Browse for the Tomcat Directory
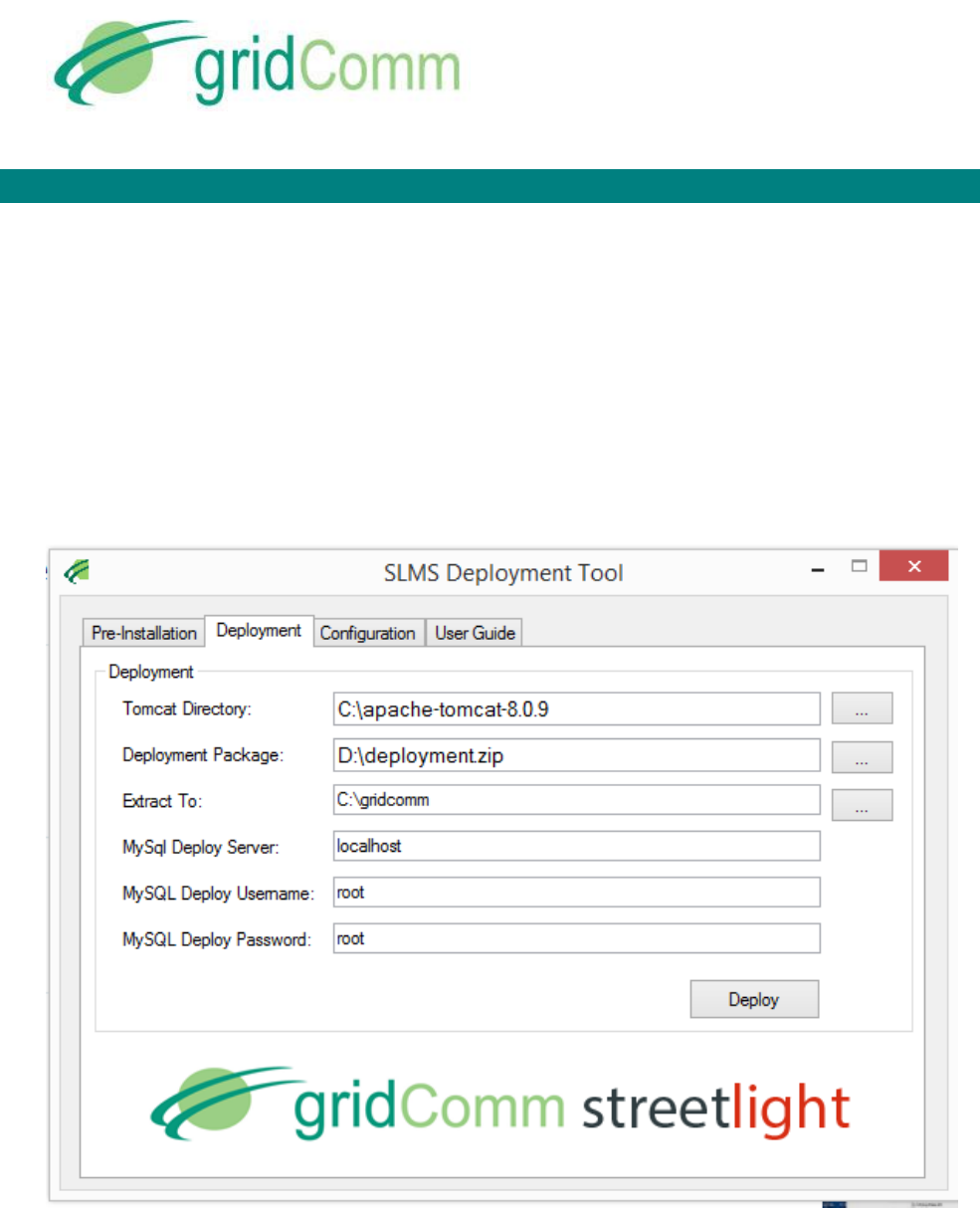This screenshot has width=980, height=1208. click(863, 708)
